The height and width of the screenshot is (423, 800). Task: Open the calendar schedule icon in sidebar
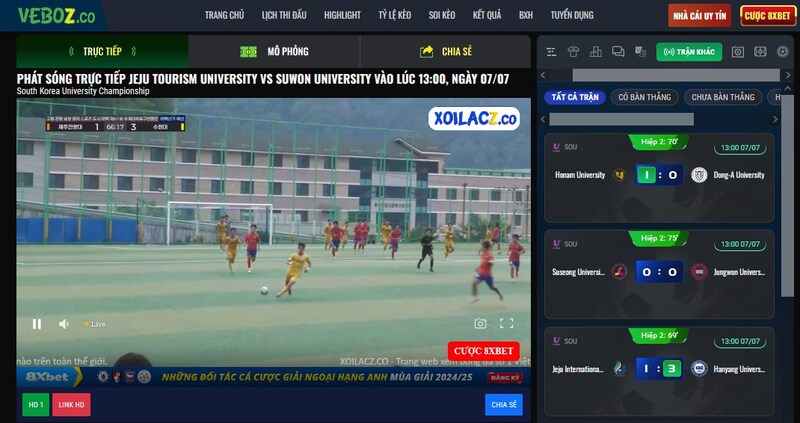click(738, 52)
